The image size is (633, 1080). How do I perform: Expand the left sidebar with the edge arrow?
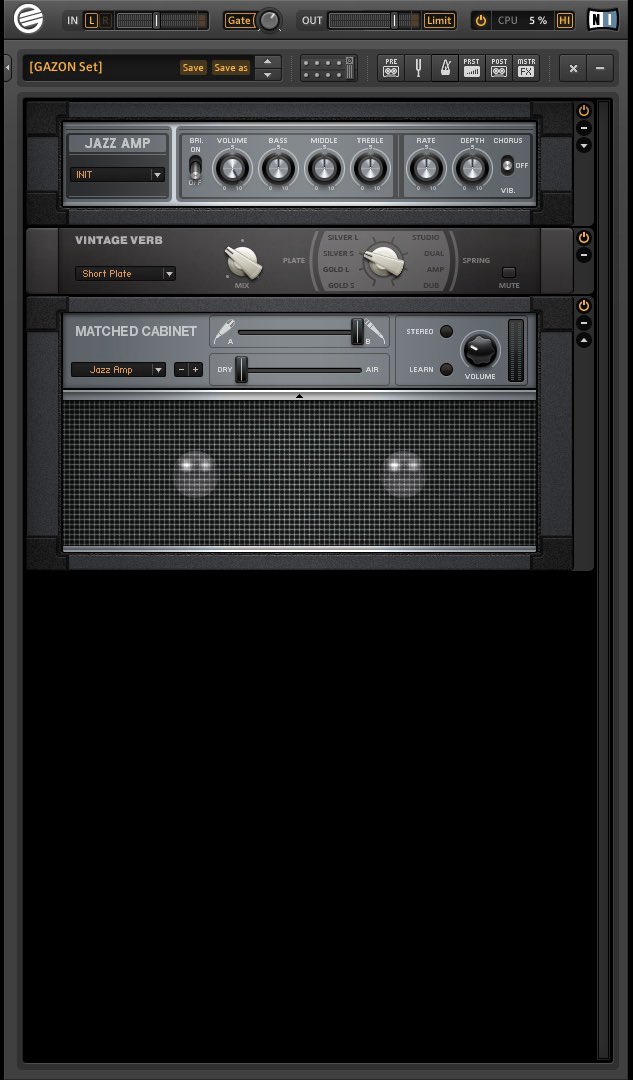[8, 68]
